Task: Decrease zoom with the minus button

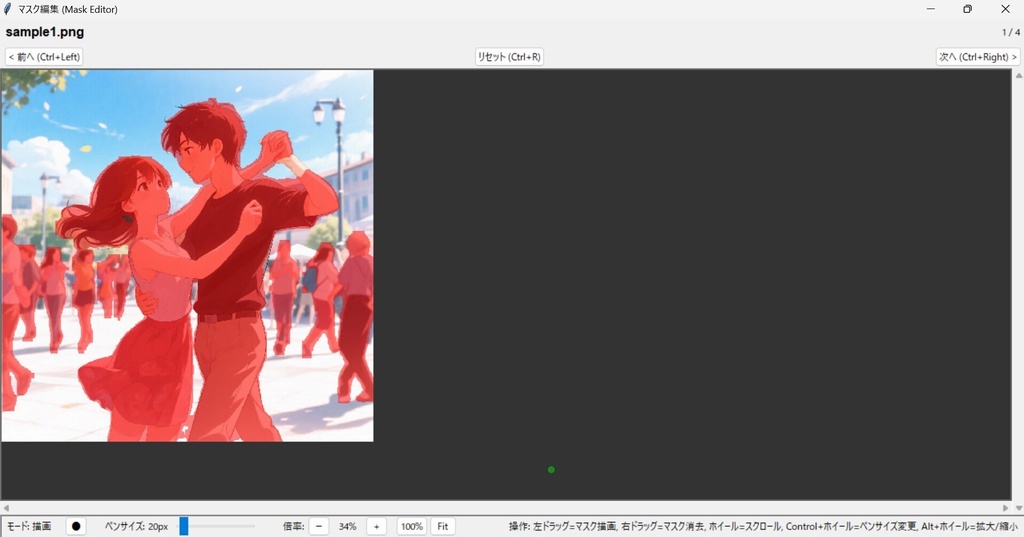Action: [x=319, y=526]
